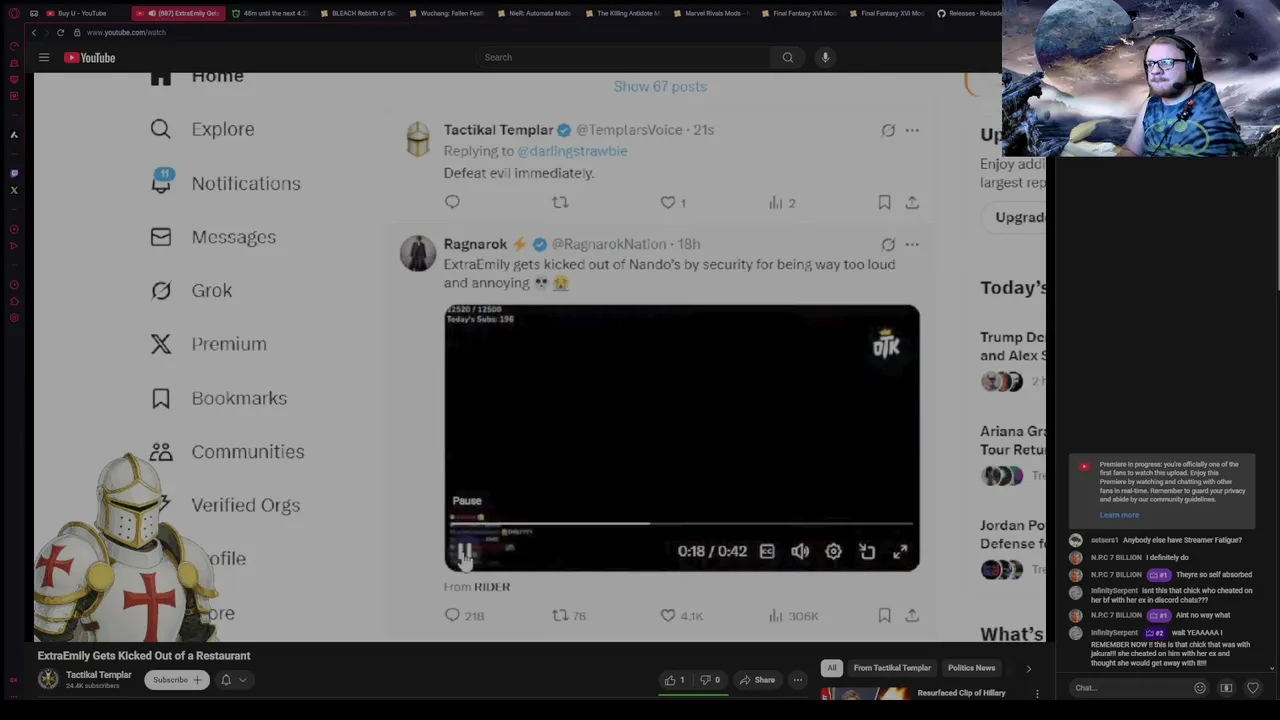Send a Super Chat via dollar icon
The image size is (1280, 720).
tap(1226, 688)
